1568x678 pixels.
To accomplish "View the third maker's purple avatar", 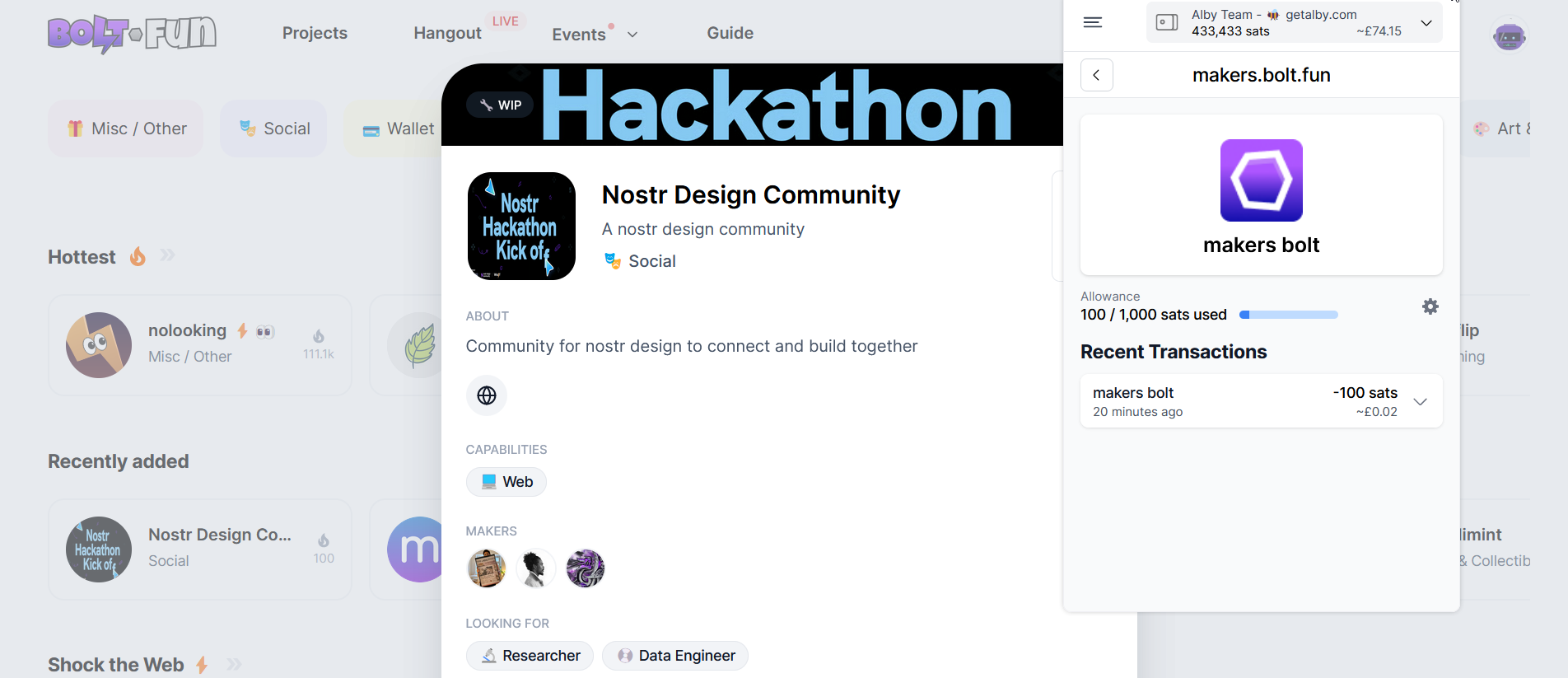I will [586, 568].
